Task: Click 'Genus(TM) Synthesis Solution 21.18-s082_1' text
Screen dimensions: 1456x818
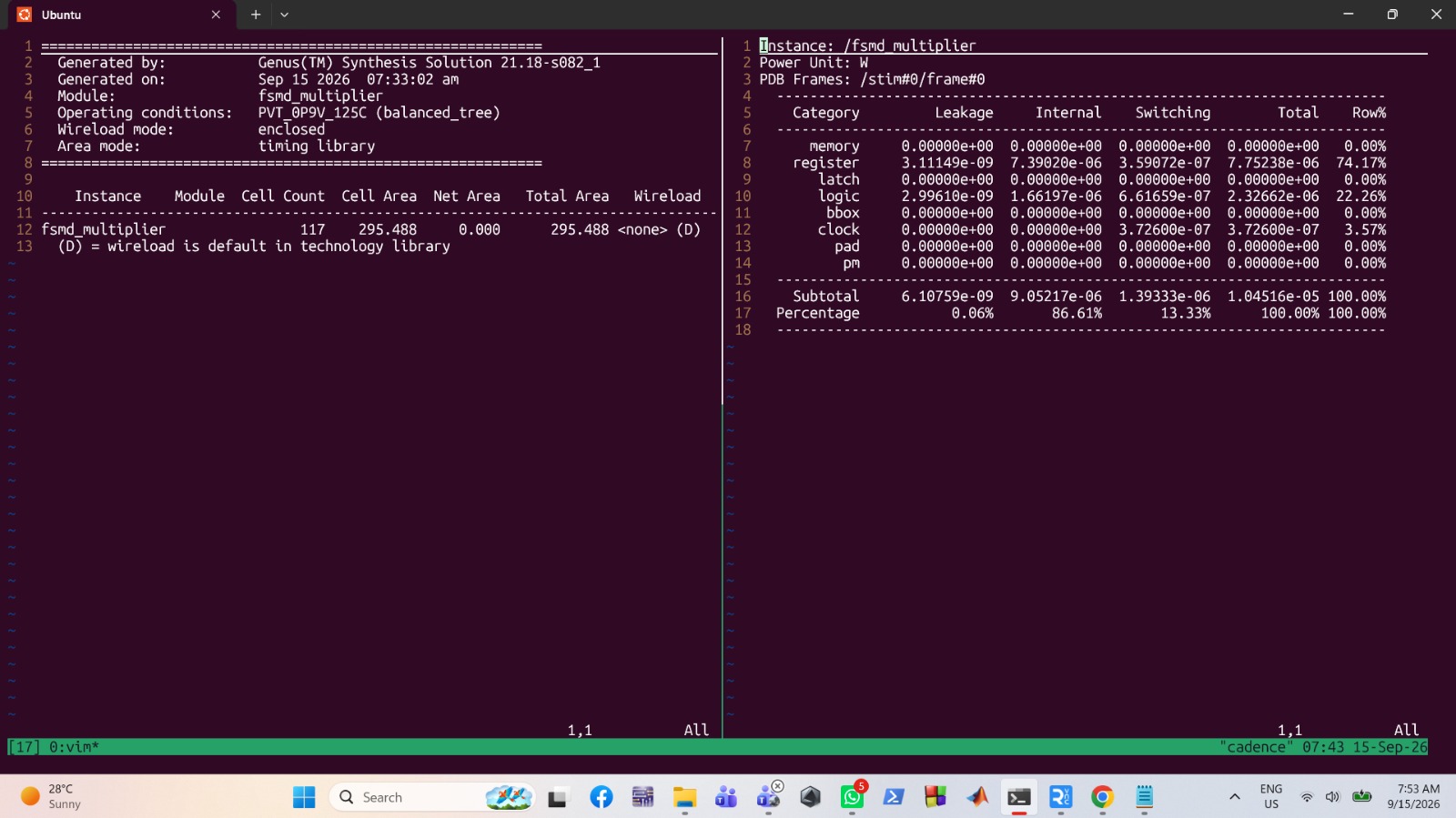Action: (430, 63)
